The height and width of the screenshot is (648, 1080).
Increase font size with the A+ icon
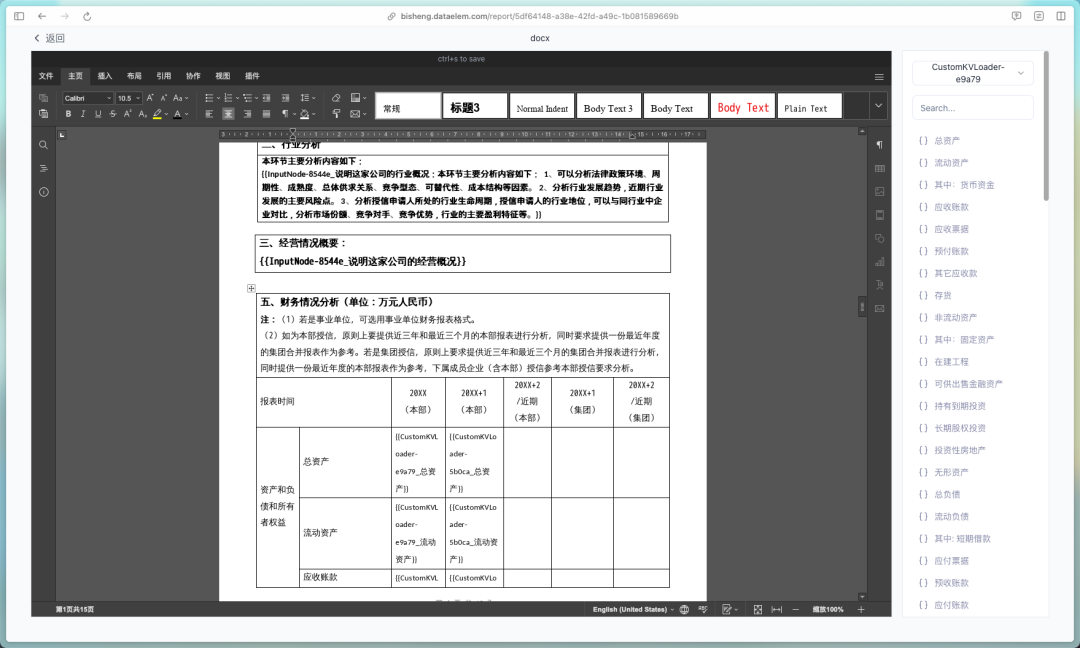click(149, 98)
